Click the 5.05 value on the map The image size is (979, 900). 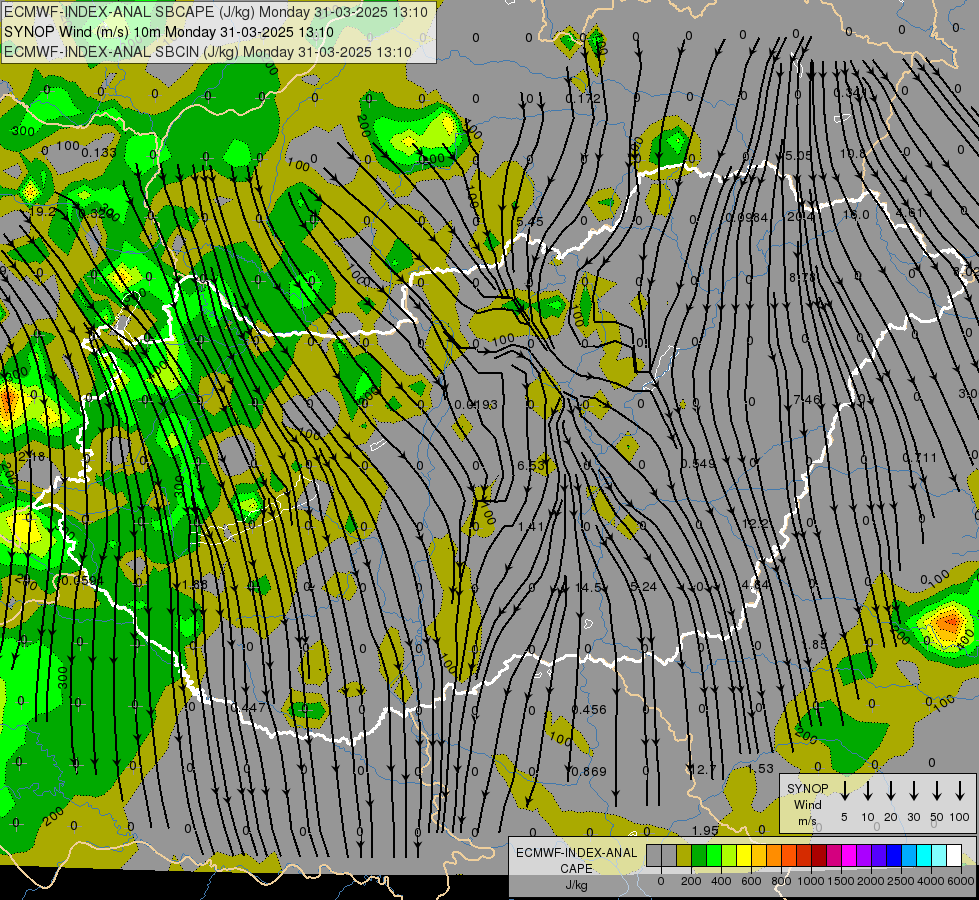798,156
